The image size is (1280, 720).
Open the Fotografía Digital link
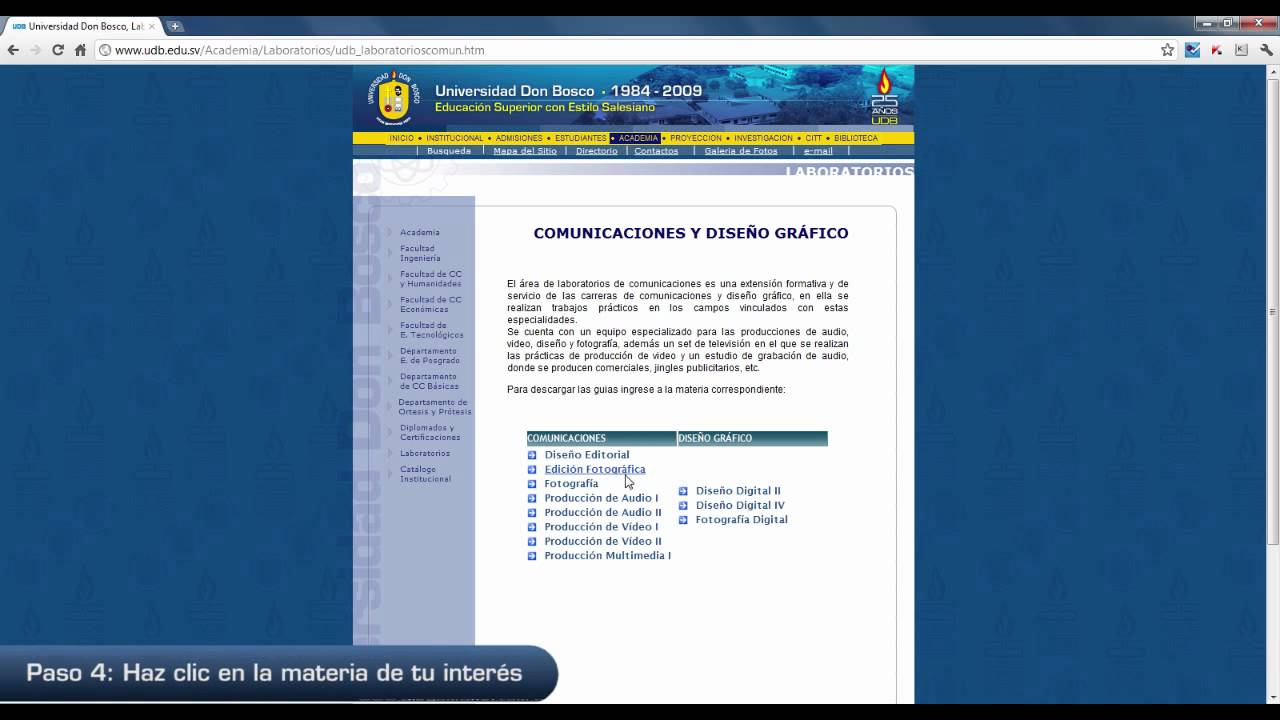pyautogui.click(x=742, y=520)
